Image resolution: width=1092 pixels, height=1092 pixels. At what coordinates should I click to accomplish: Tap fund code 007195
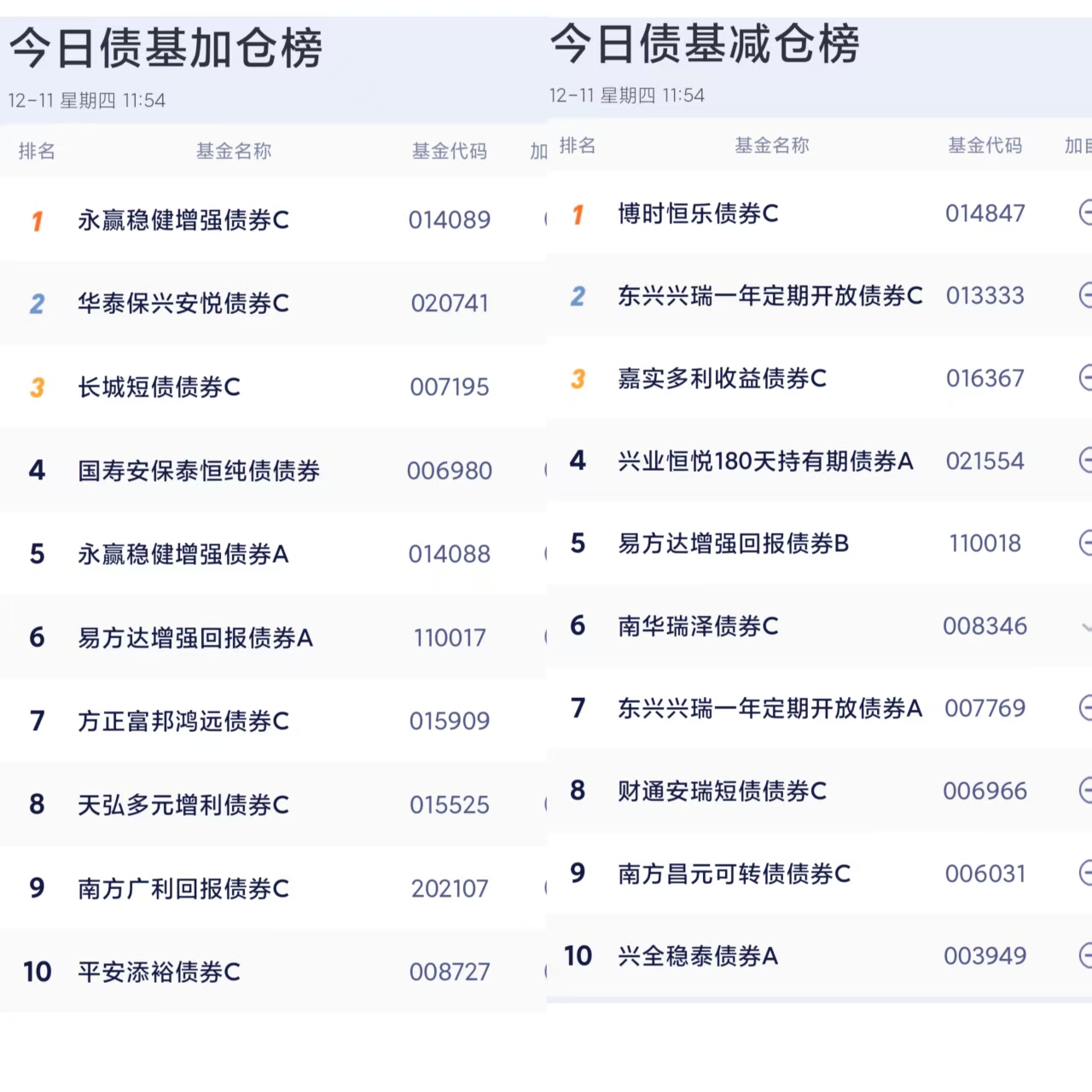[450, 386]
